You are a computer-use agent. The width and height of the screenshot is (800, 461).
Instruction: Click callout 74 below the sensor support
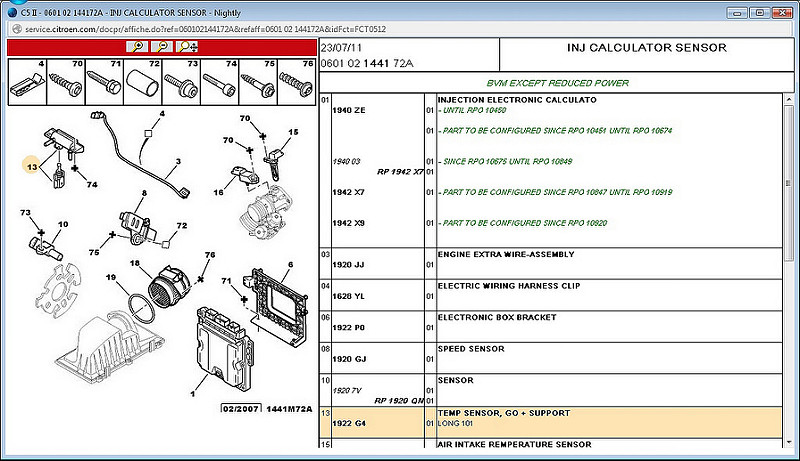tap(92, 184)
